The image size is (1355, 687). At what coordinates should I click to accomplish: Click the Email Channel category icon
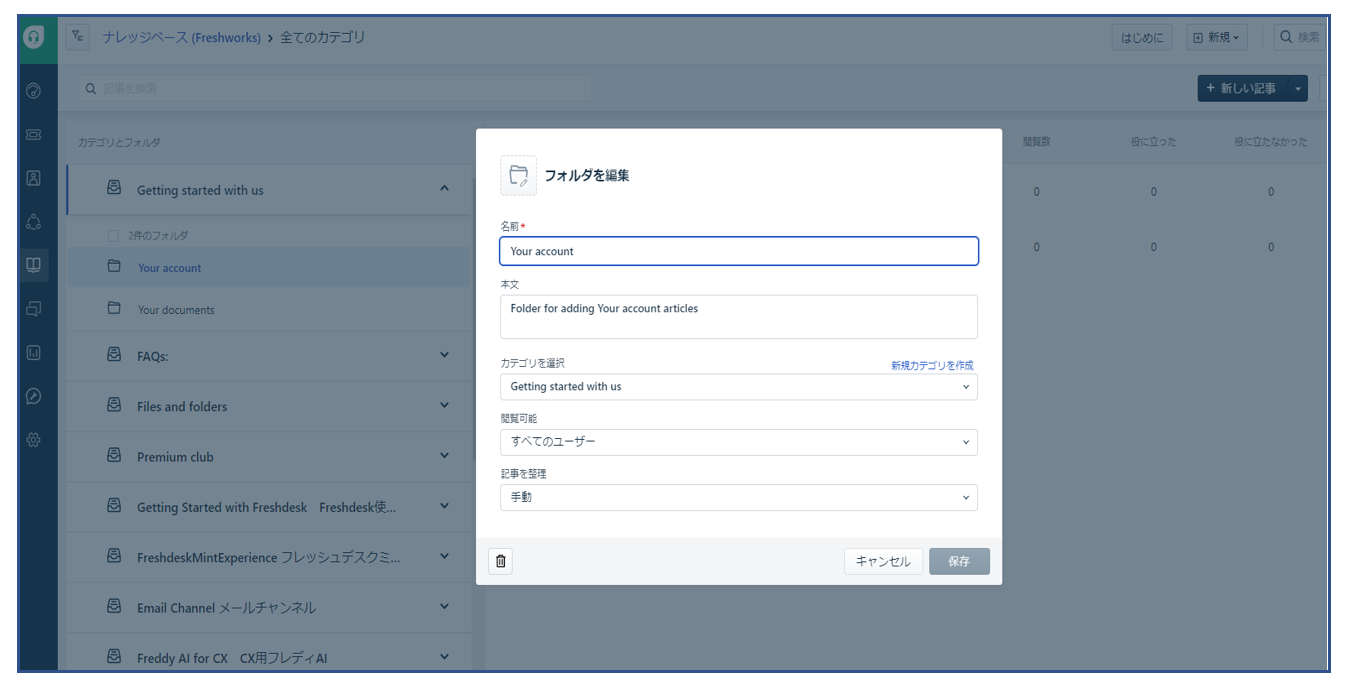point(114,607)
